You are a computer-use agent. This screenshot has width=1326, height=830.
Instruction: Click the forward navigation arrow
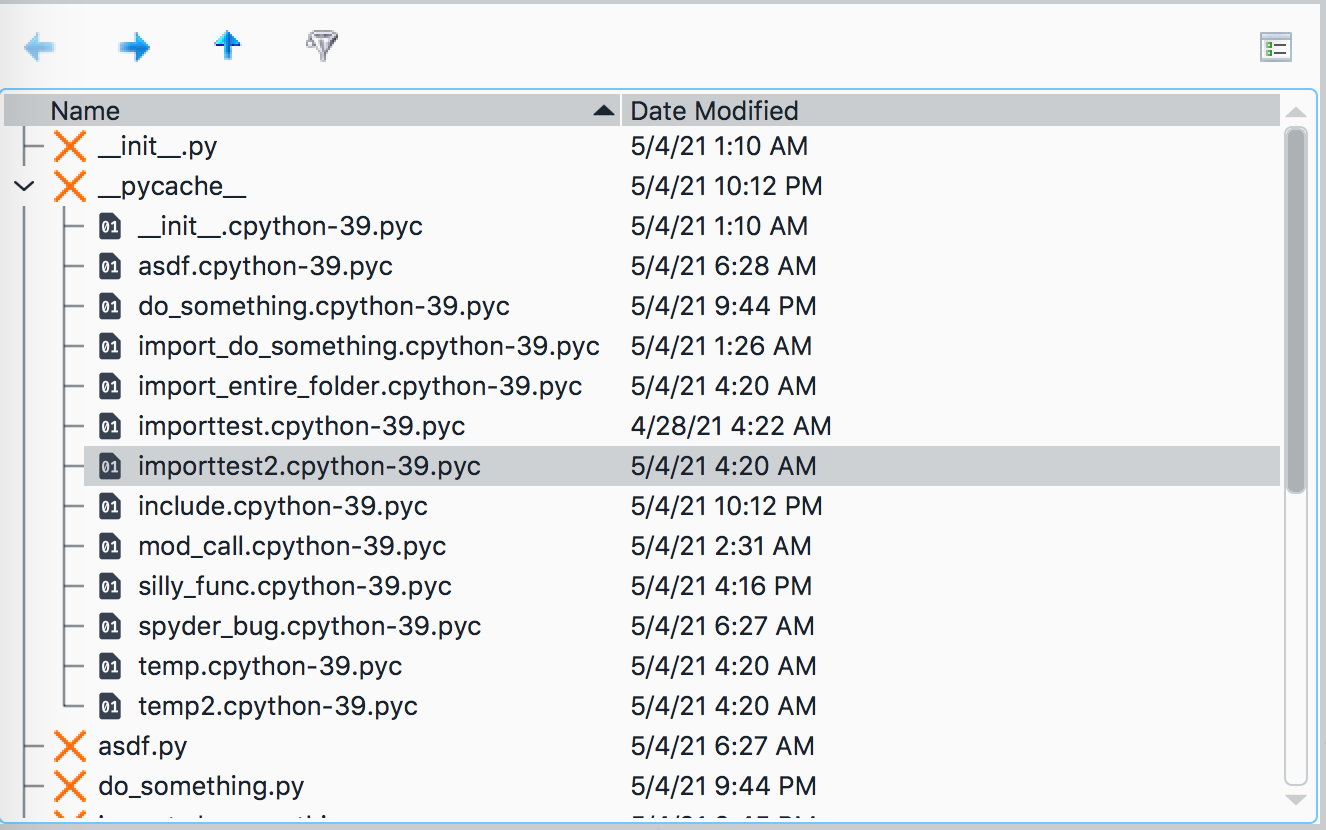tap(134, 46)
